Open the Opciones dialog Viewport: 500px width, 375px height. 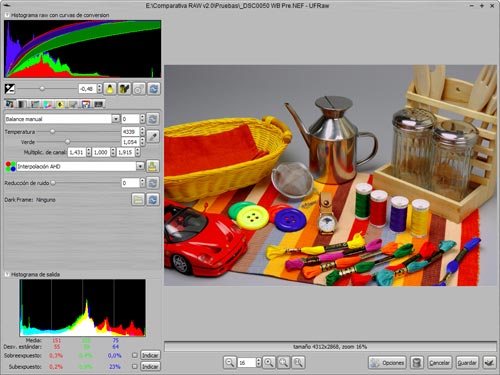click(387, 362)
